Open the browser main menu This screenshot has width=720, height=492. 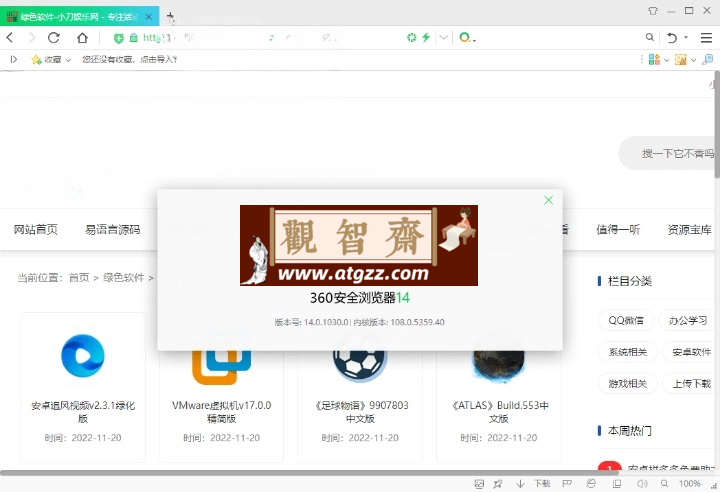[706, 38]
